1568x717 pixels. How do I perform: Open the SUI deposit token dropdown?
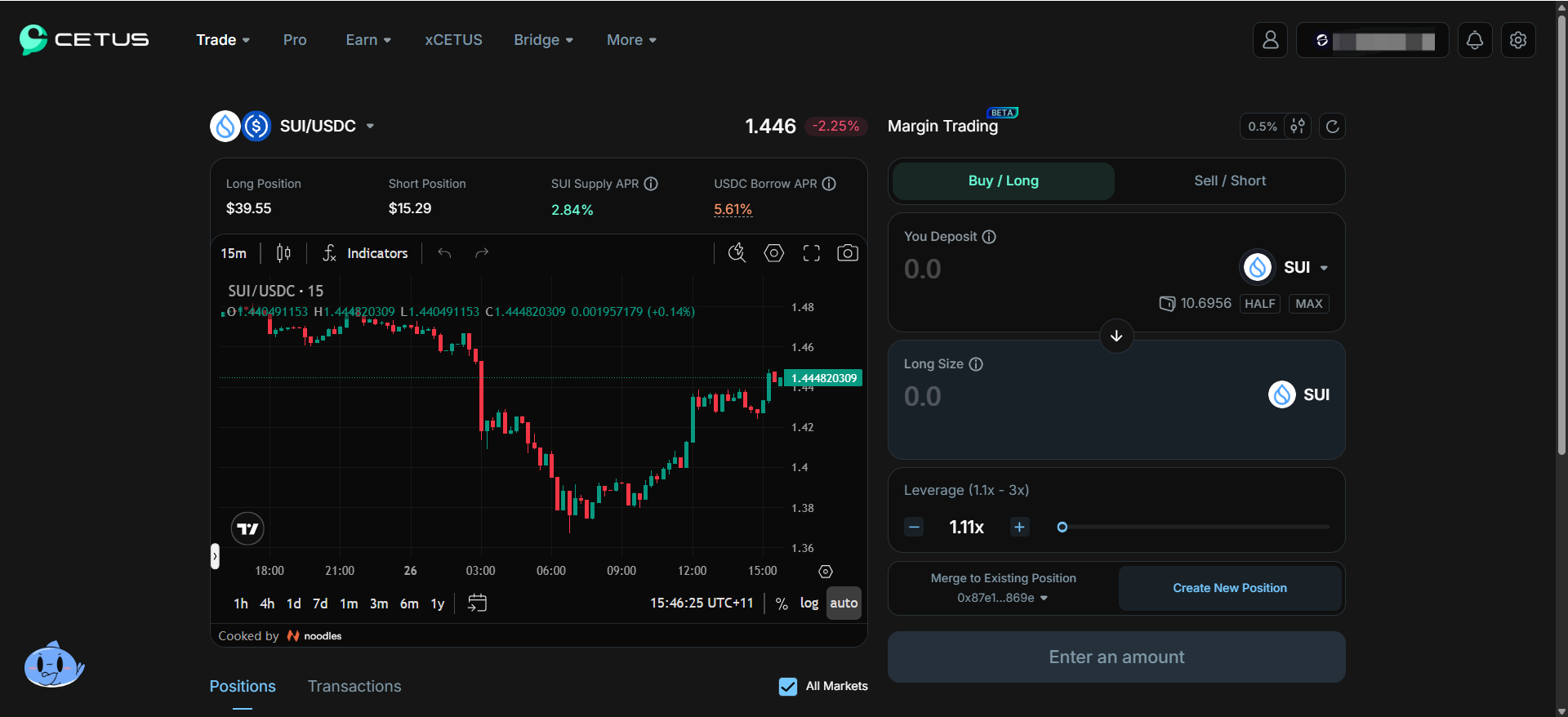coord(1304,267)
